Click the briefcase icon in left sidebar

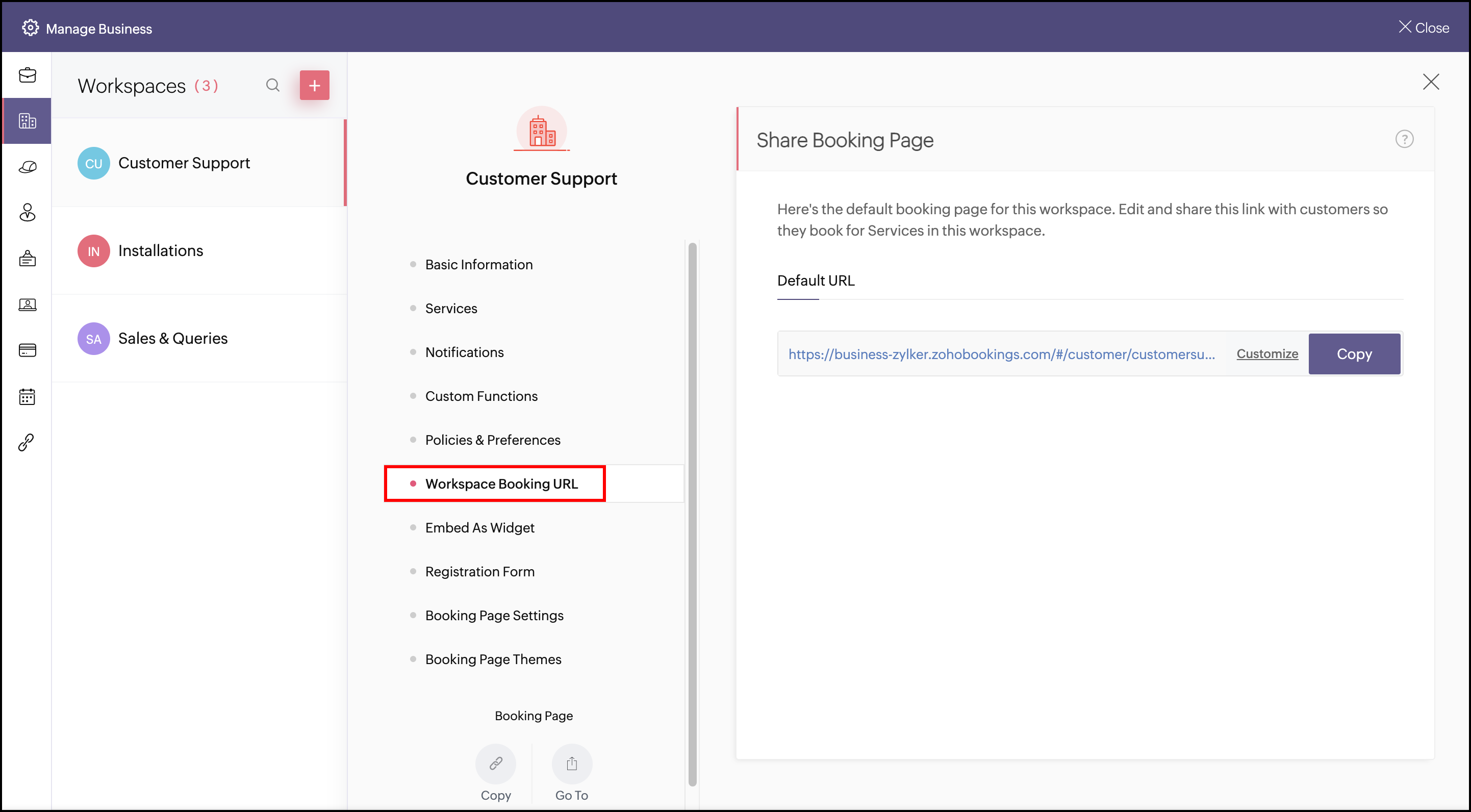coord(27,75)
